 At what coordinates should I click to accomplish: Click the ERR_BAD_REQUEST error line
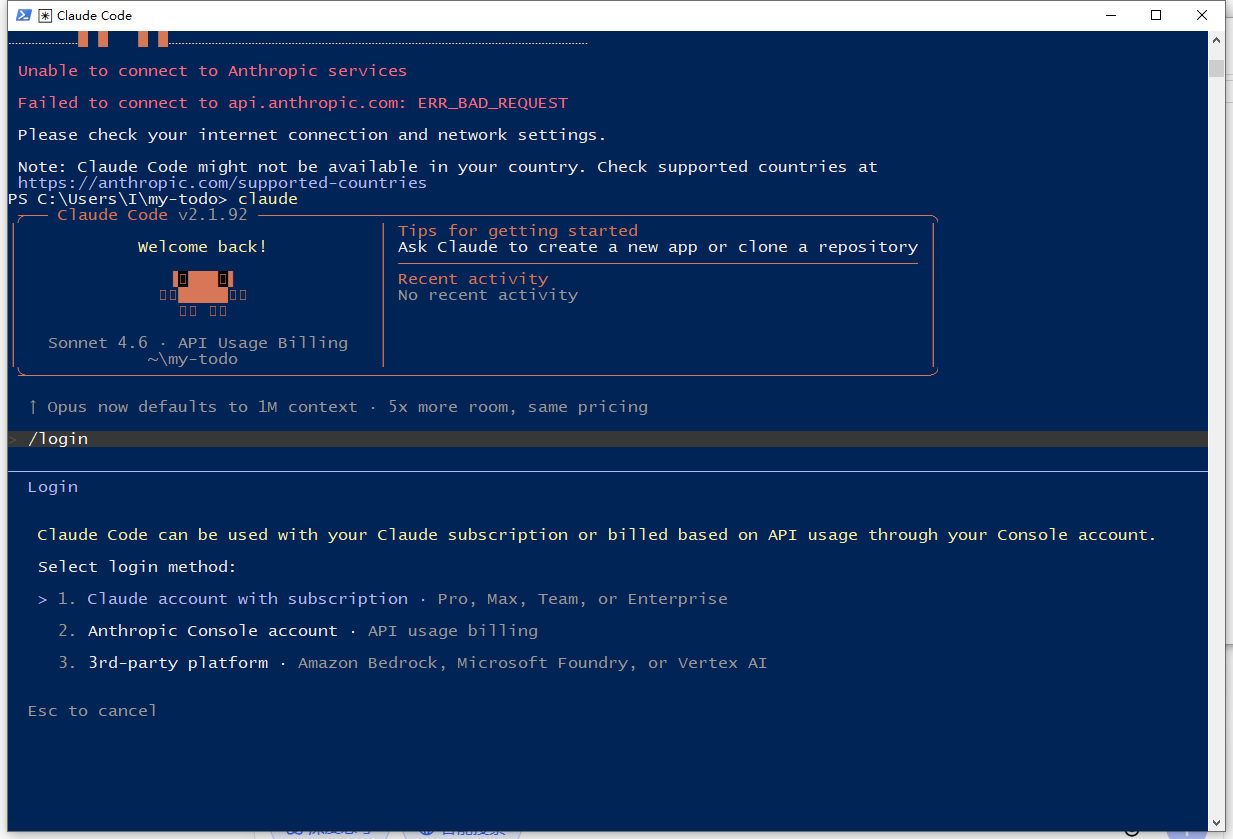(x=293, y=103)
